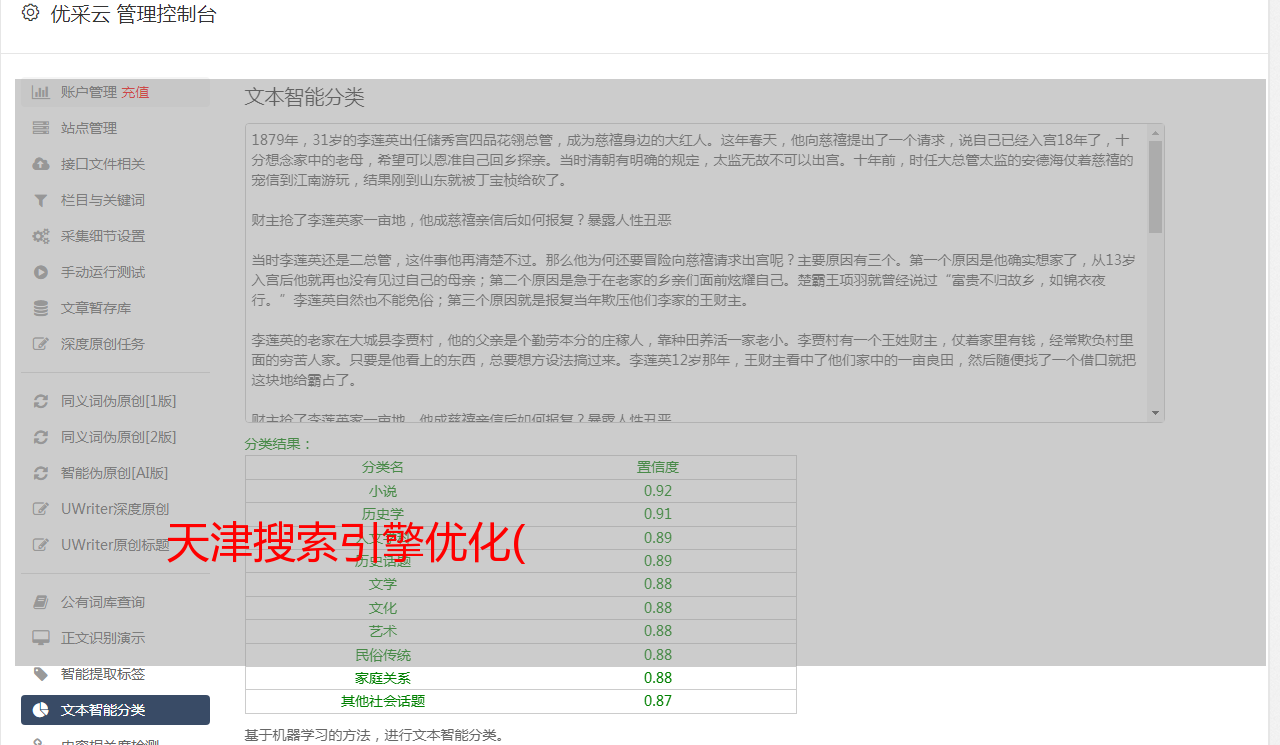Click the edit icon for UWriter深度原创
Screen dimensions: 1280x745
tap(40, 509)
